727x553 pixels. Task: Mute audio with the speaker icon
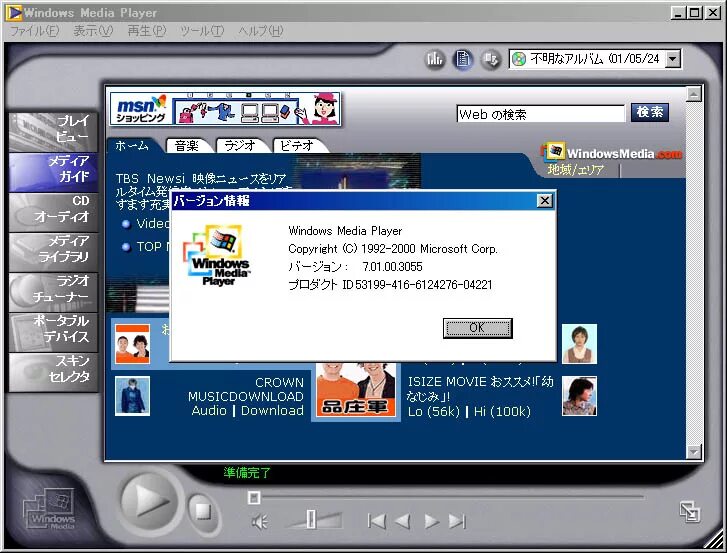260,522
